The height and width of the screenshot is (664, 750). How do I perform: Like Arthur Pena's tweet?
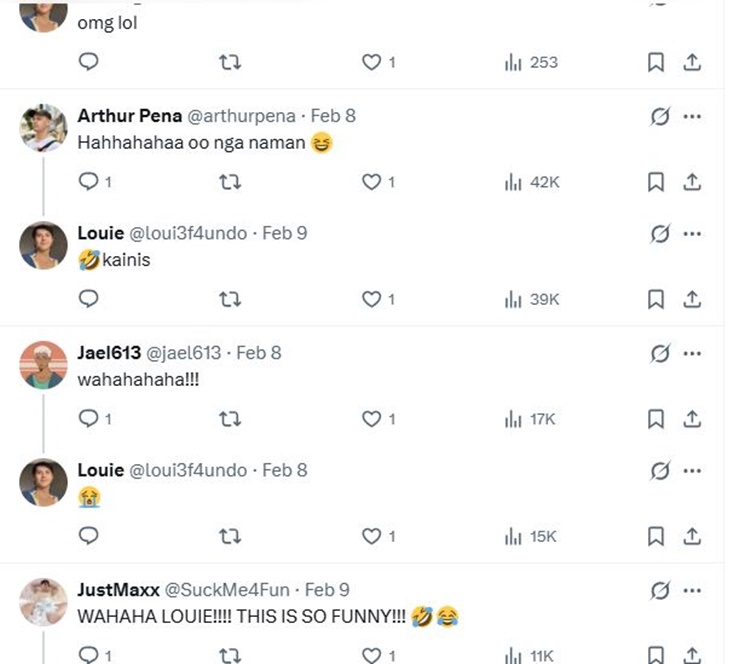[372, 182]
